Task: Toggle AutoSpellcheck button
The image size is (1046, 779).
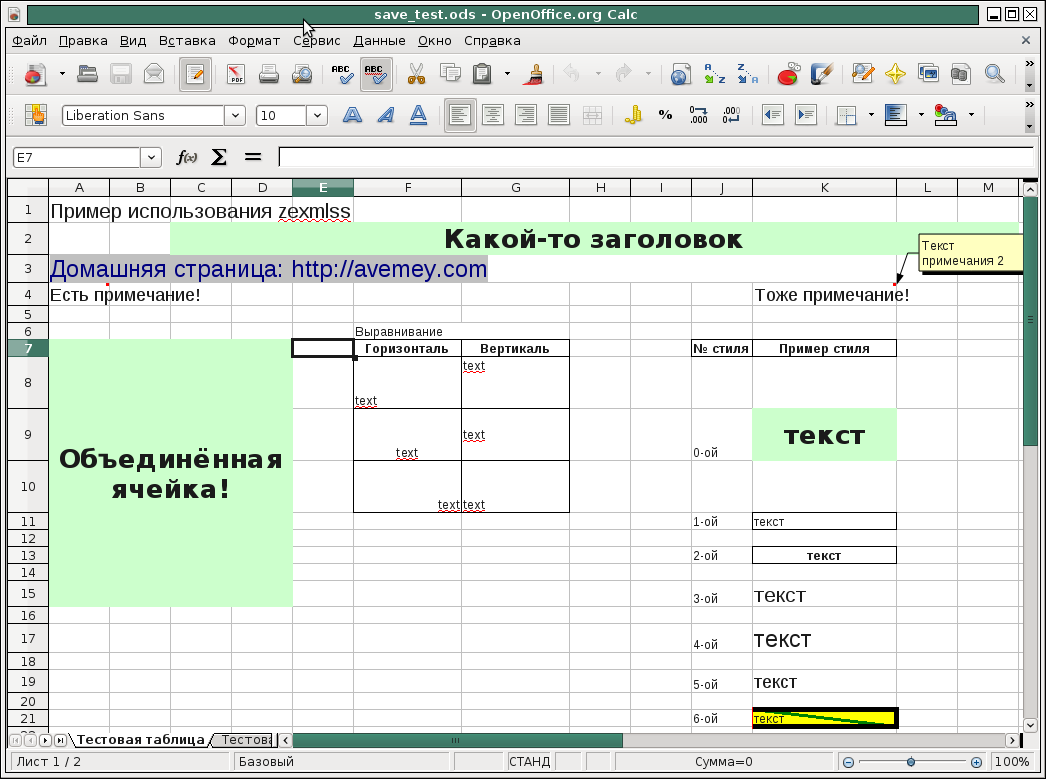Action: (x=375, y=74)
